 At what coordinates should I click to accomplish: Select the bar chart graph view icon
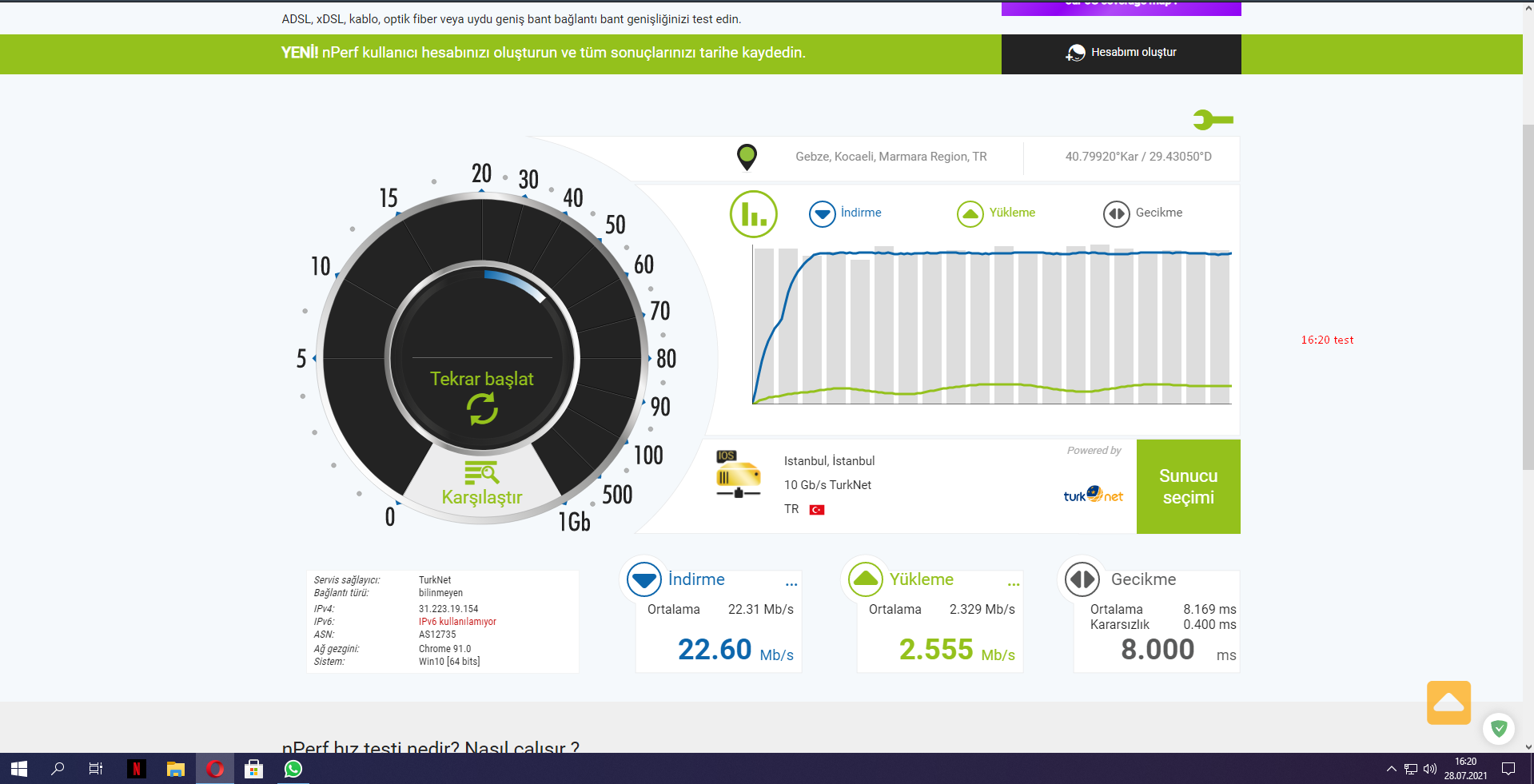point(753,214)
